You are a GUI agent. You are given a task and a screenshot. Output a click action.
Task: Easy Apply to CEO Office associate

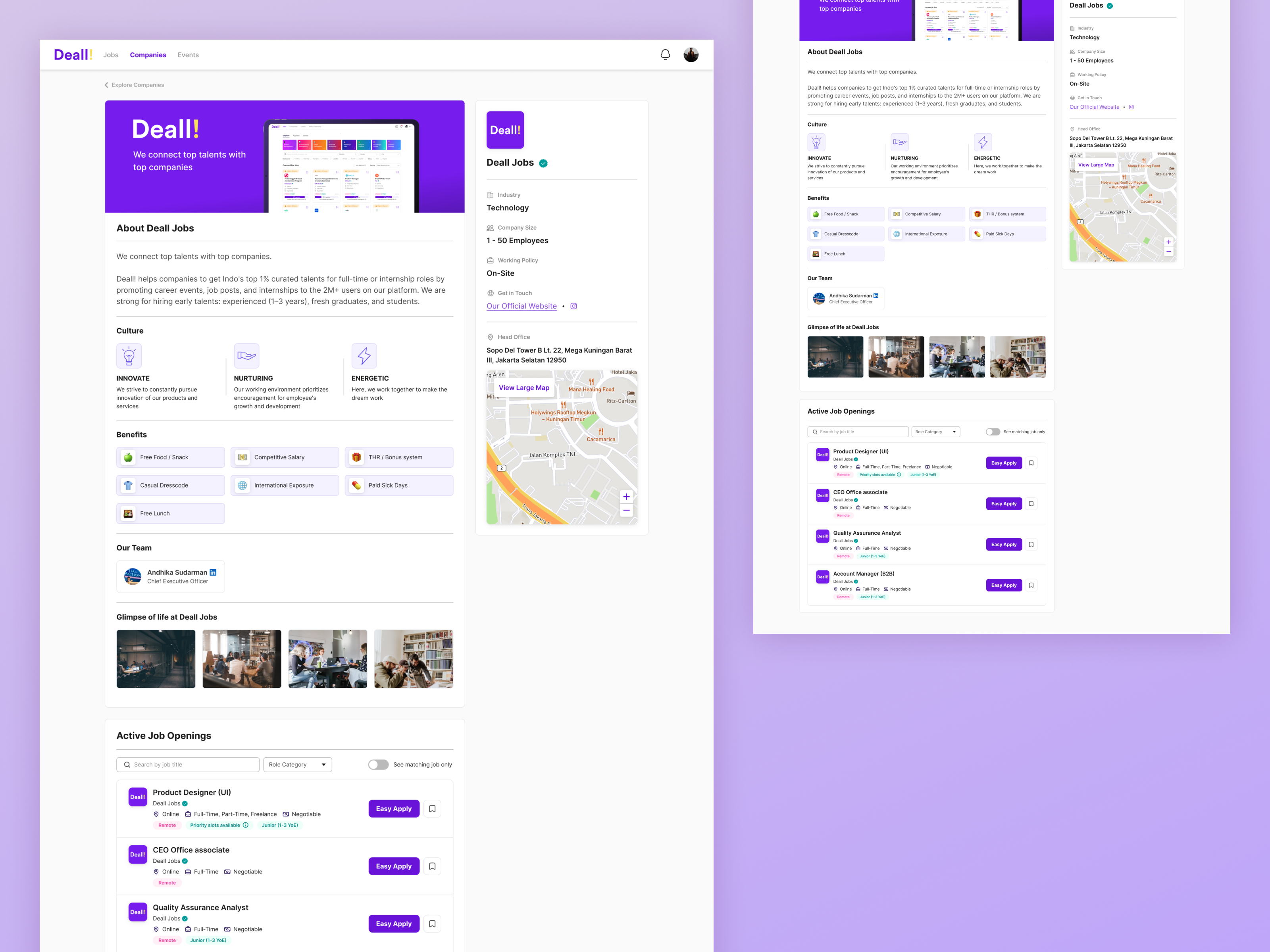[x=394, y=866]
